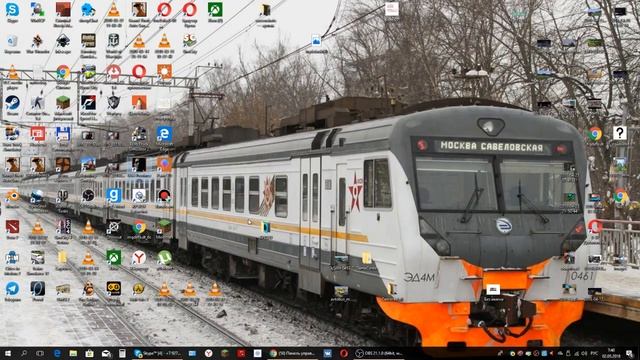
Task: Switch the РУС input language indicator
Action: point(594,353)
